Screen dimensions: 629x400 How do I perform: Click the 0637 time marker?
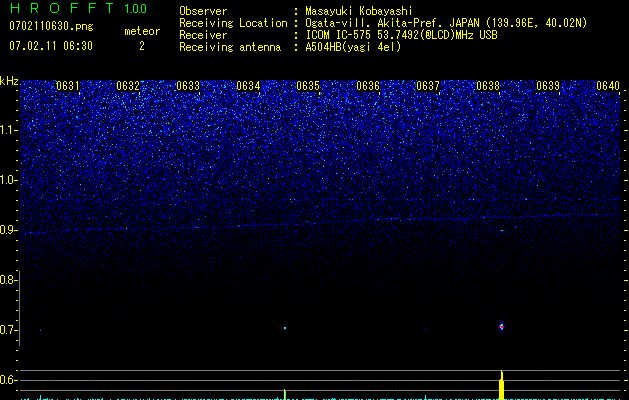coord(428,86)
